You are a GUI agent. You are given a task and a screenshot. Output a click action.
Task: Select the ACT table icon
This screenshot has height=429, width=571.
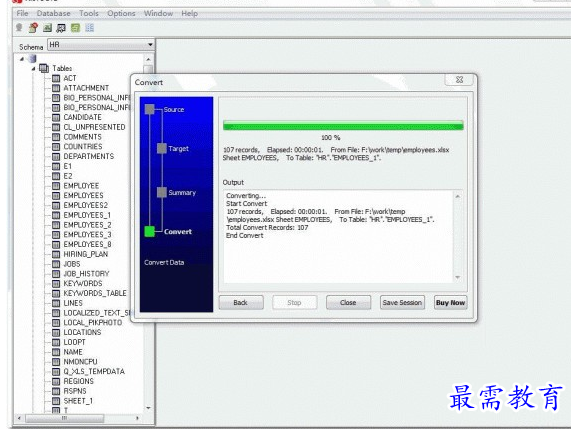[x=56, y=78]
